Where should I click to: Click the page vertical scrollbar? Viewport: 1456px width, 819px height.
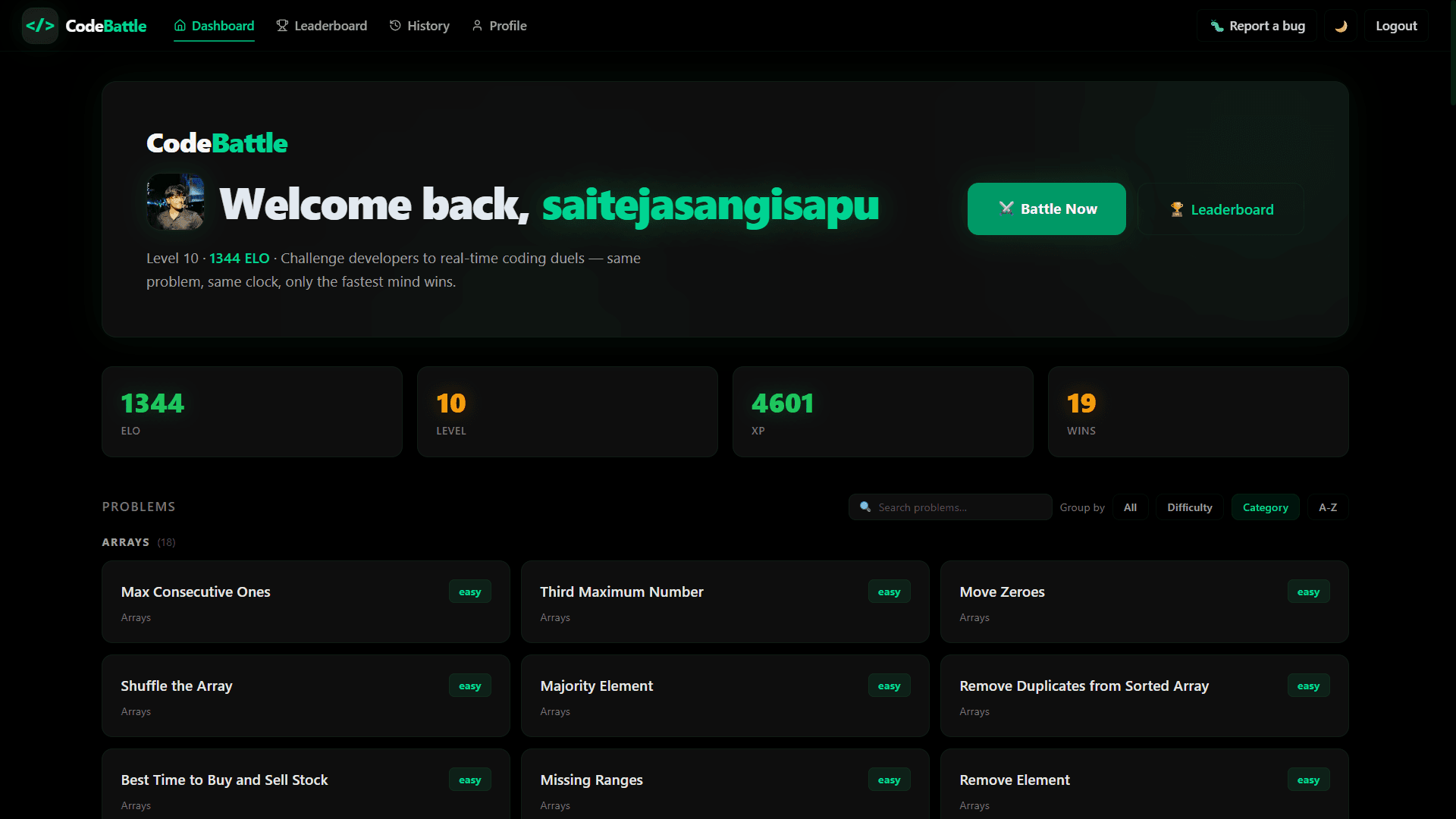(1452, 53)
